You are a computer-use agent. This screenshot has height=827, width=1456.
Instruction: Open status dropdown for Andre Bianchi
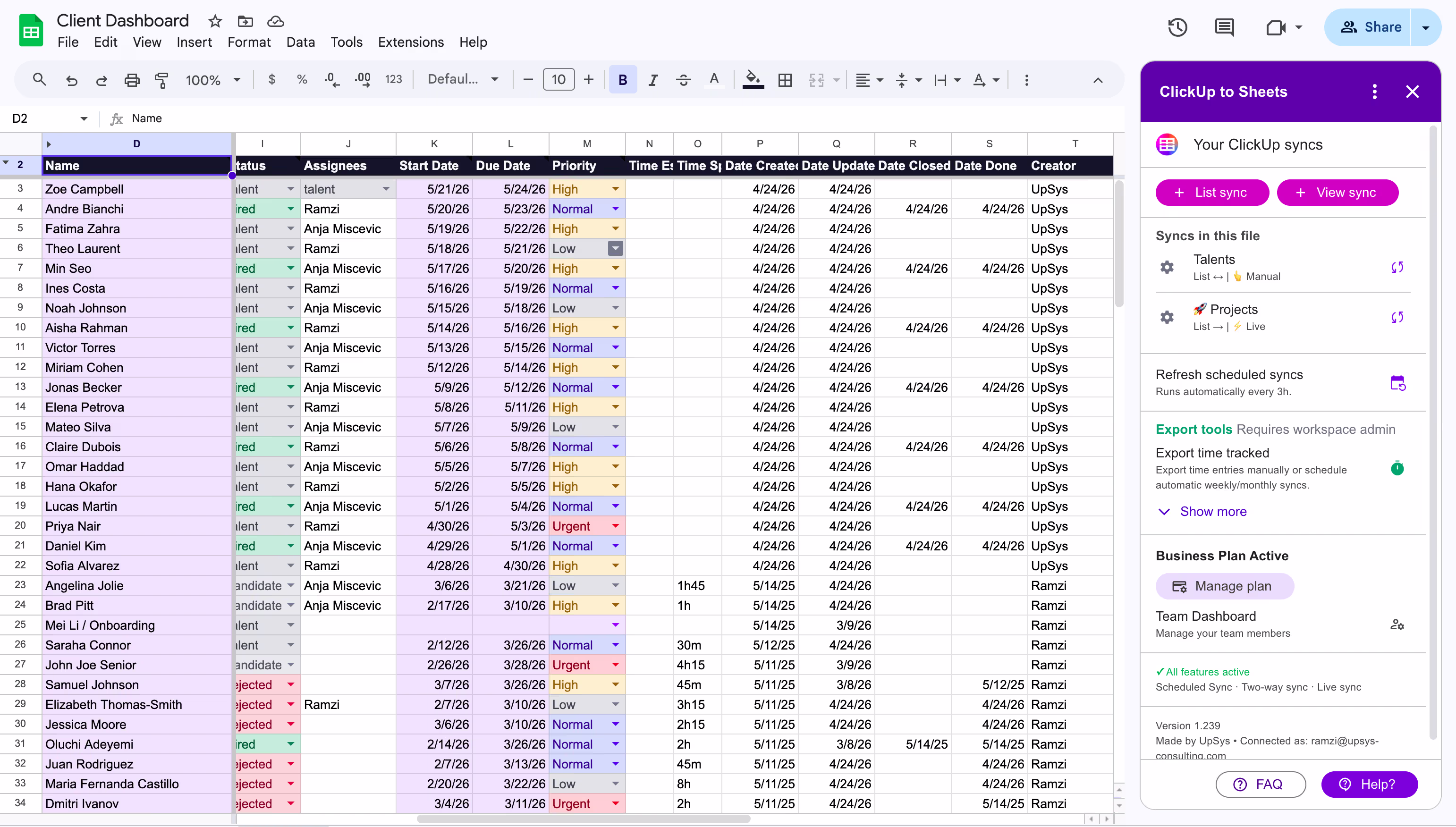[x=291, y=209]
